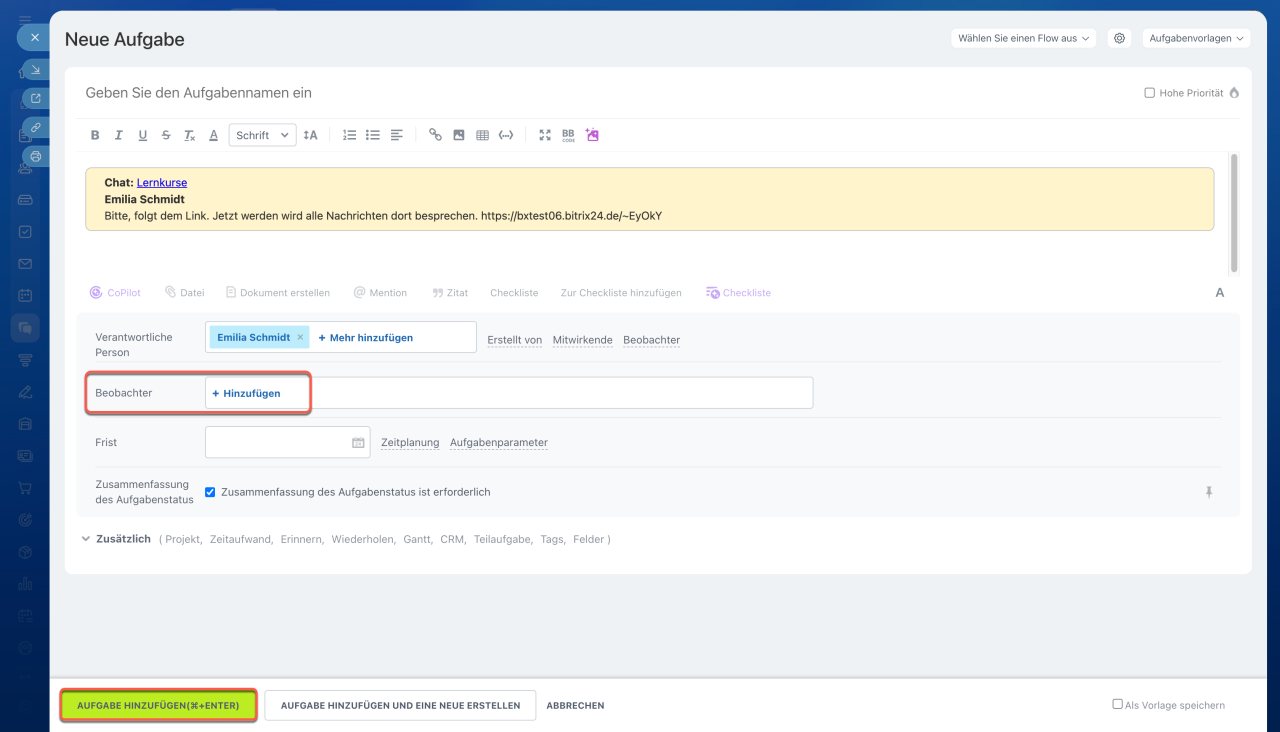Select the Mitwirkende role option
This screenshot has width=1280, height=732.
[582, 340]
